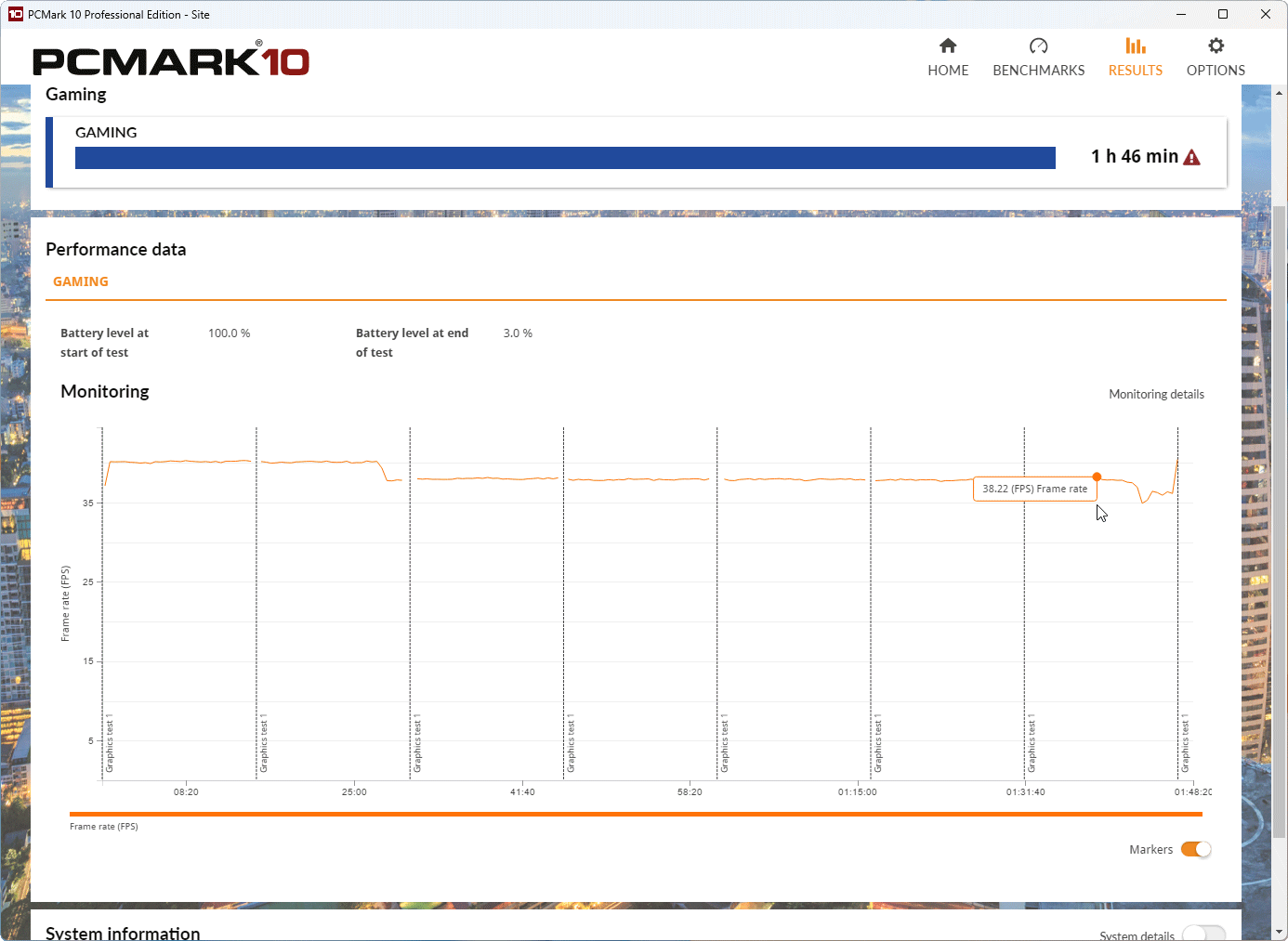This screenshot has width=1288, height=941.
Task: Click the 5 FPS axis label
Action: click(91, 740)
